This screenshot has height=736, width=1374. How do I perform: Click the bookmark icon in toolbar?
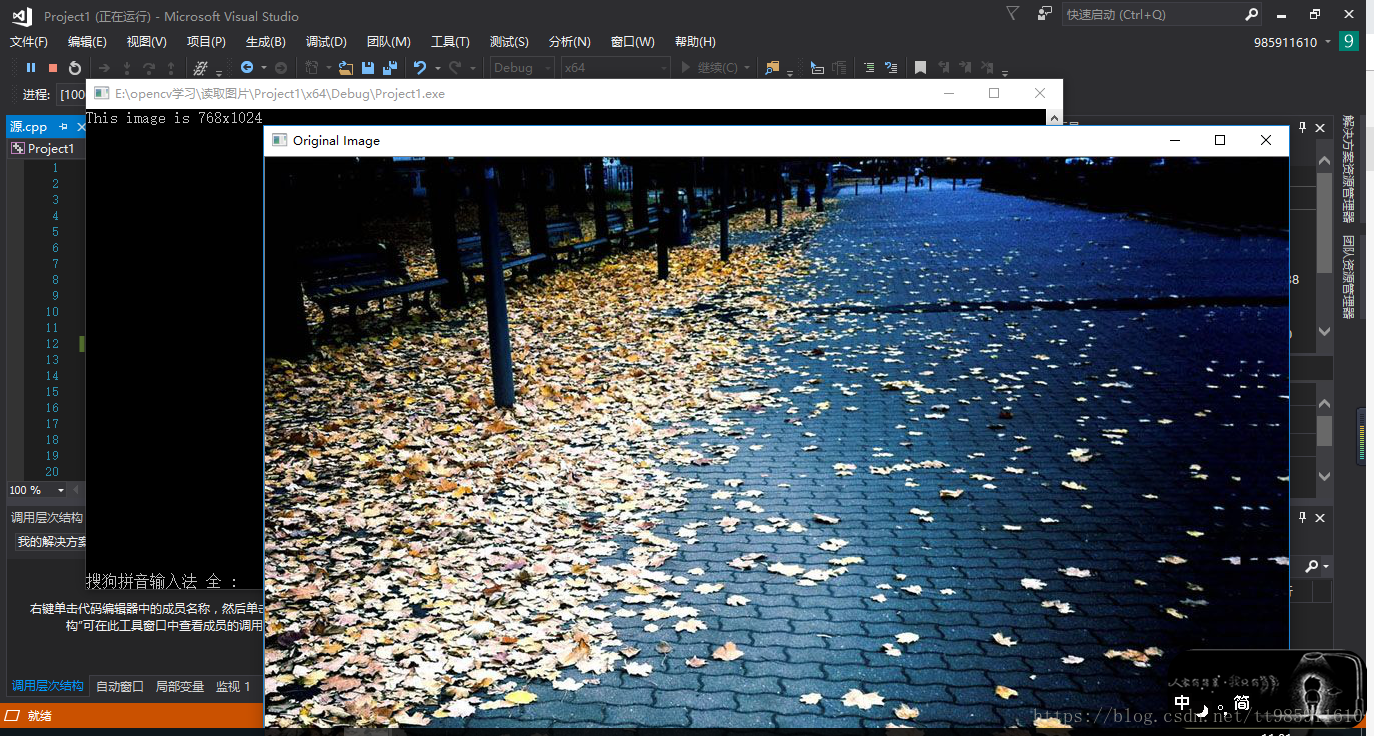click(x=920, y=68)
